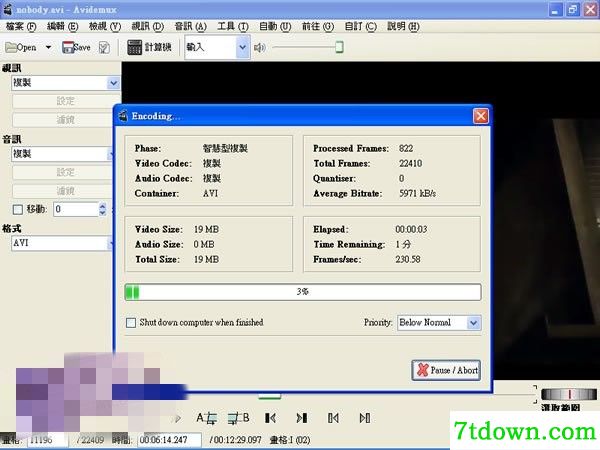Adjust the volume slider handle

pos(339,47)
